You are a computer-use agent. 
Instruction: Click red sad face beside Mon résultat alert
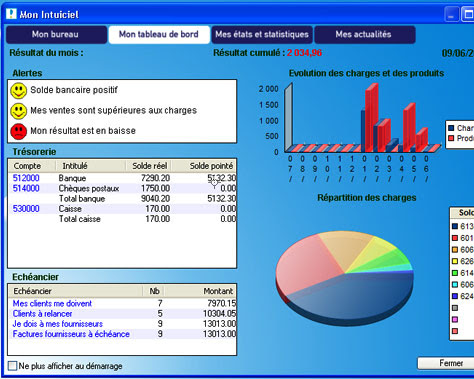tap(18, 131)
